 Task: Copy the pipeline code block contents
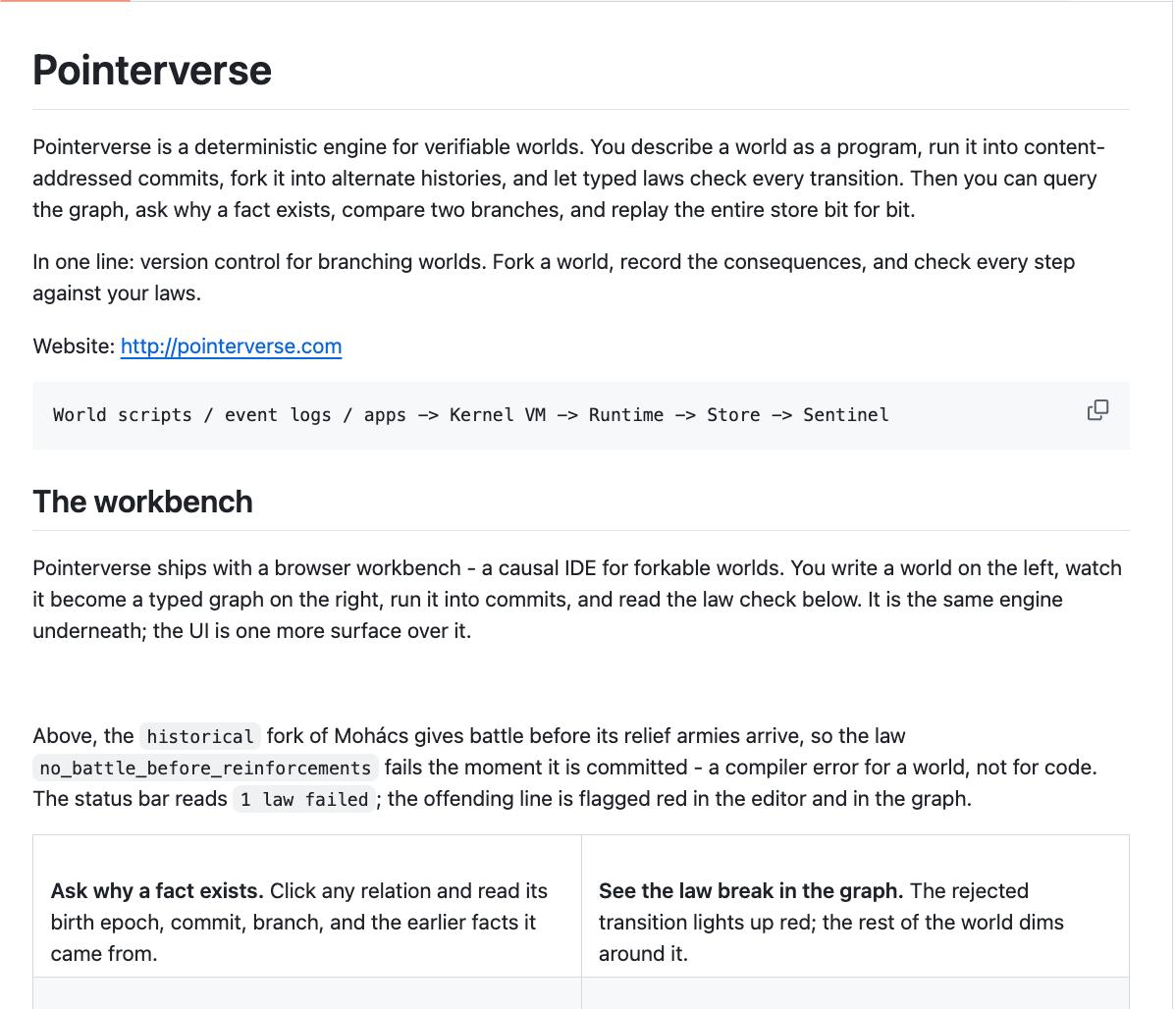click(1097, 409)
